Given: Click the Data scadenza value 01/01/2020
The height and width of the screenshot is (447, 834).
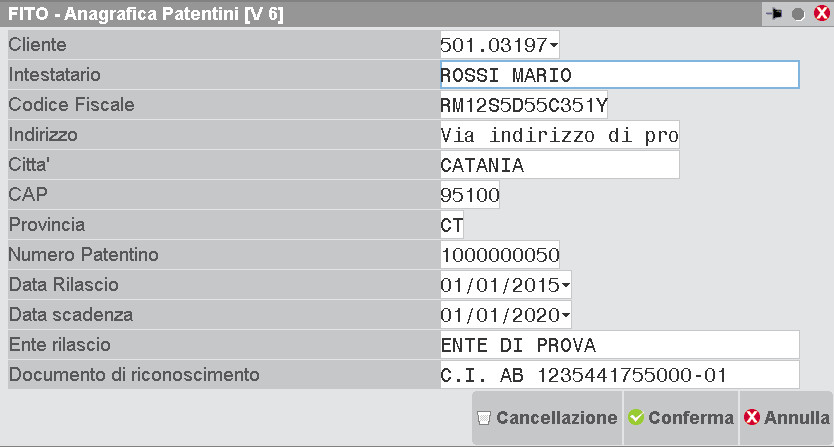Looking at the screenshot, I should pos(500,315).
